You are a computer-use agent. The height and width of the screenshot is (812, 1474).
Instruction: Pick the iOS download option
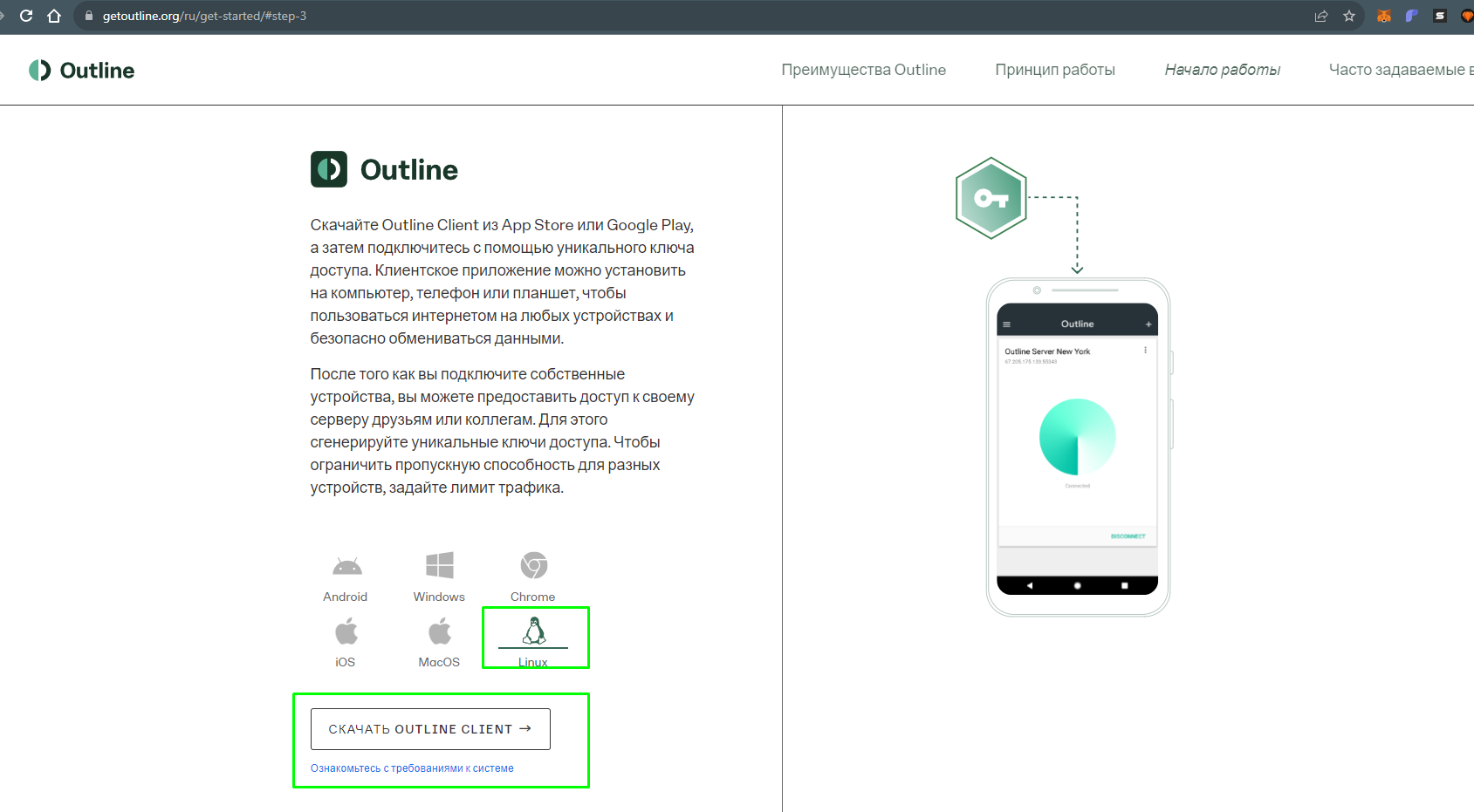(x=346, y=632)
